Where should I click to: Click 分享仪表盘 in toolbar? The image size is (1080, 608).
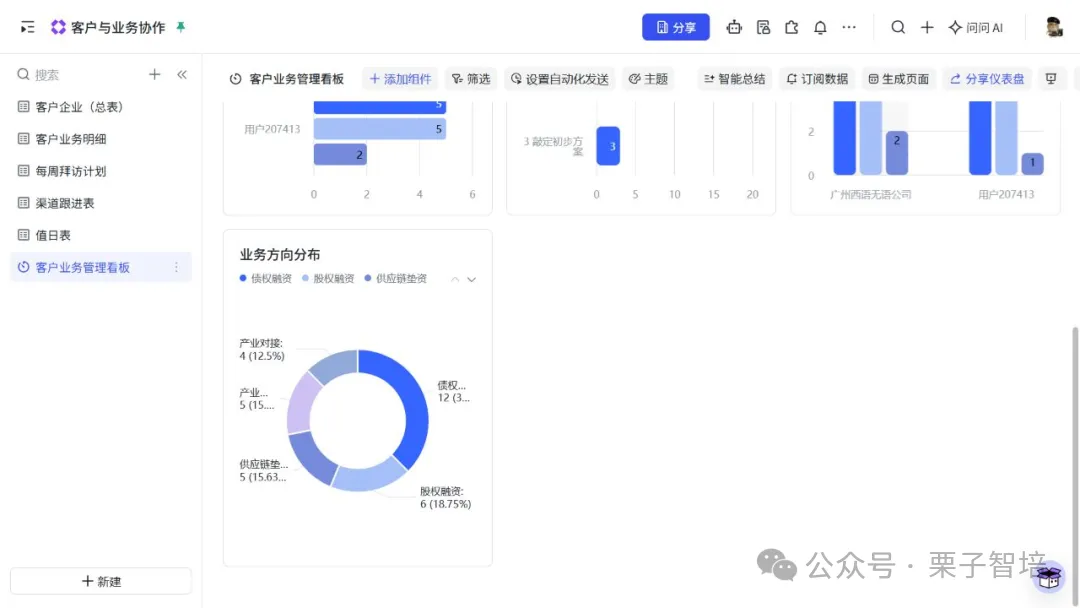[987, 79]
